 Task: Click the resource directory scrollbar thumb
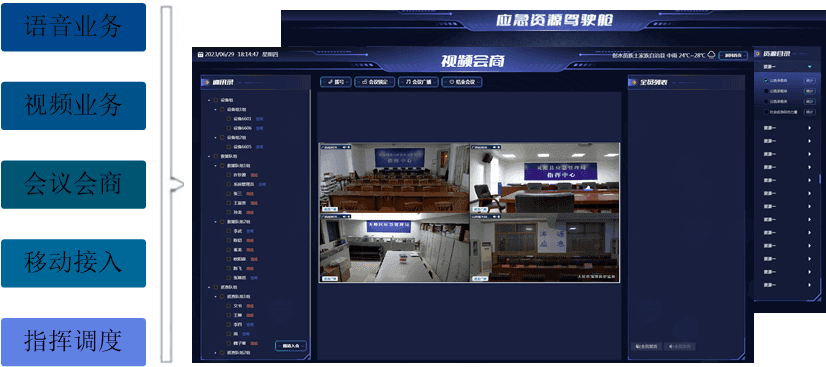819,179
